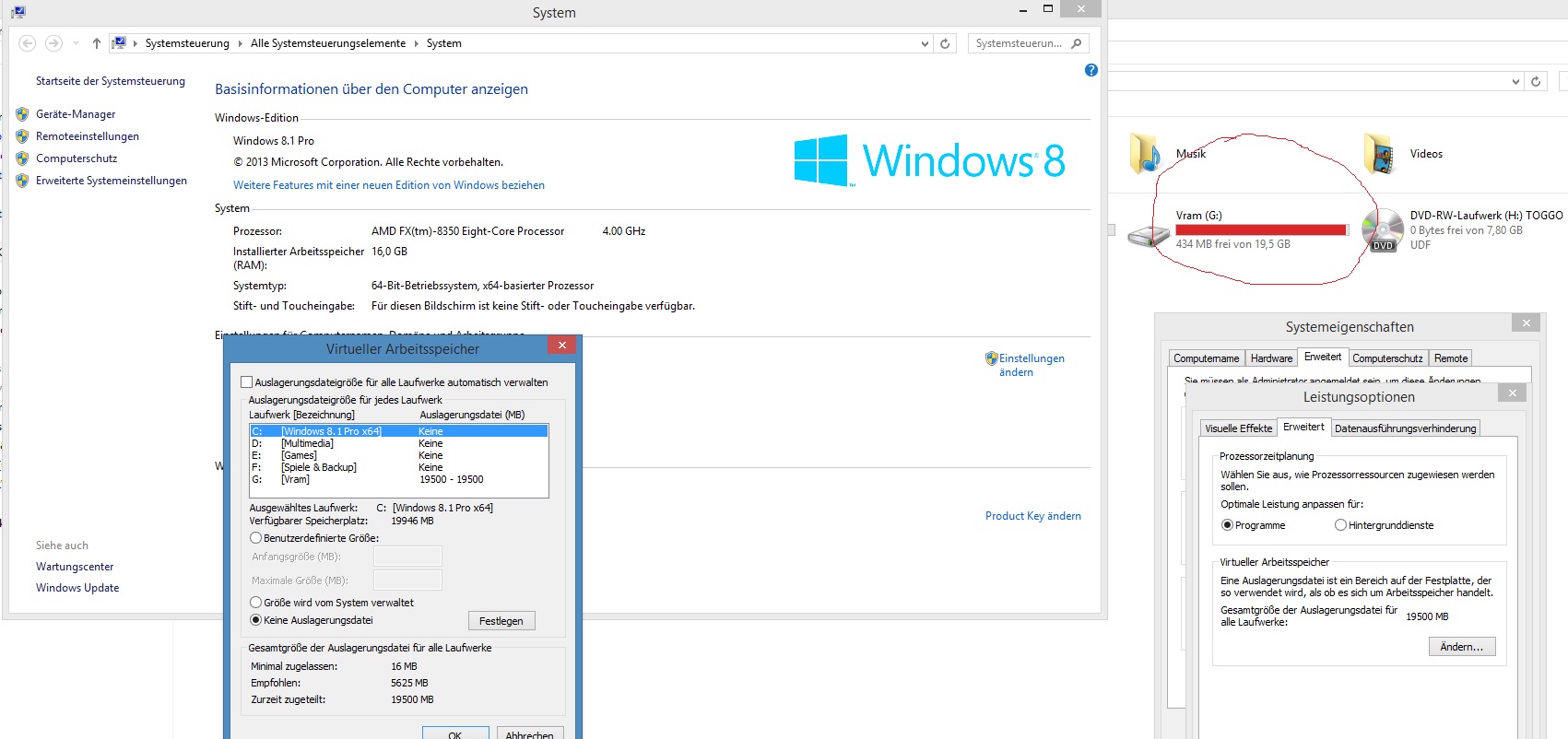The image size is (1568, 739).
Task: Open the Computername tab
Action: pos(1207,358)
